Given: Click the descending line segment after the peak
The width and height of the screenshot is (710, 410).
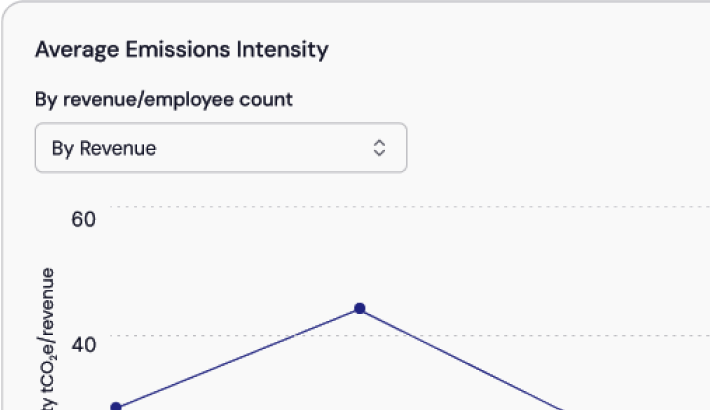Looking at the screenshot, I should pos(460,359).
